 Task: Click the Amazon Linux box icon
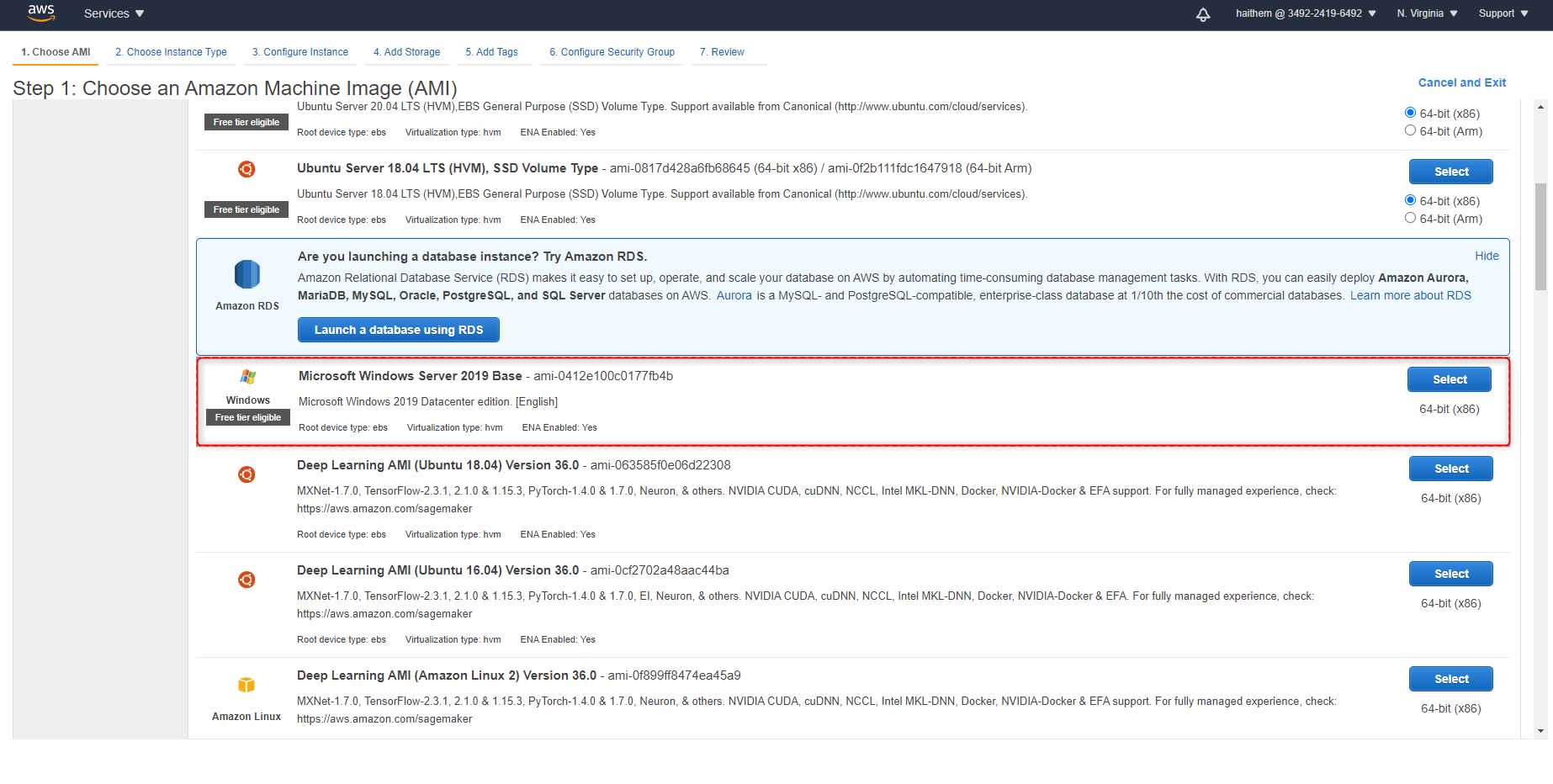(x=246, y=685)
